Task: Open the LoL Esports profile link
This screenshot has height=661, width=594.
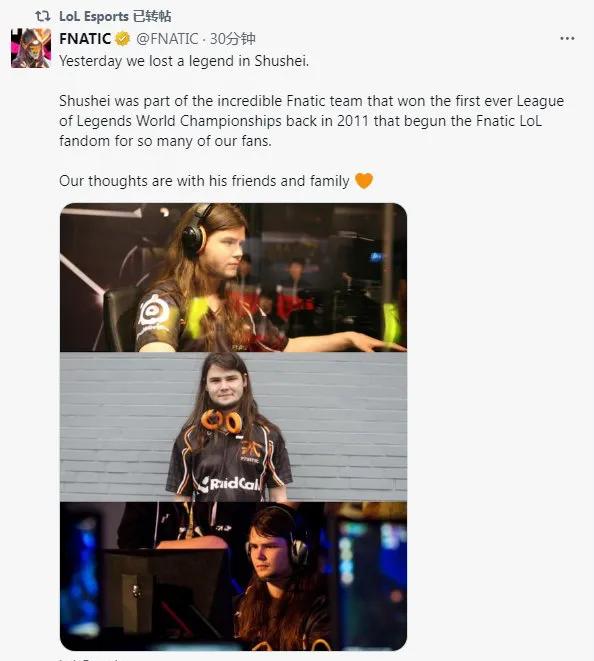Action: tap(94, 16)
